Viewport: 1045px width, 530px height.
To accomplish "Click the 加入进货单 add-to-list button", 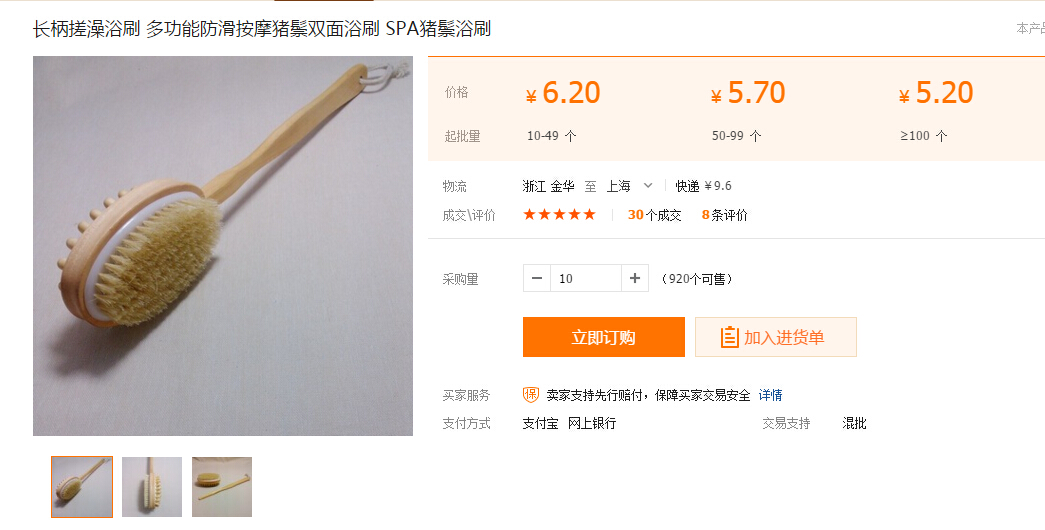I will 776,337.
